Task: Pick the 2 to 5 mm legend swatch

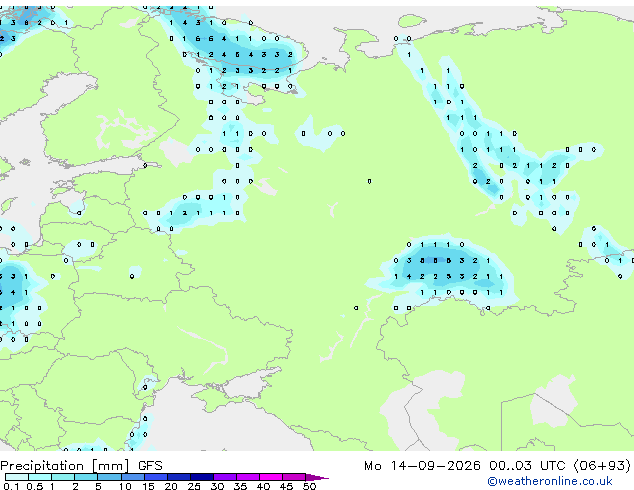Action: coord(86,477)
